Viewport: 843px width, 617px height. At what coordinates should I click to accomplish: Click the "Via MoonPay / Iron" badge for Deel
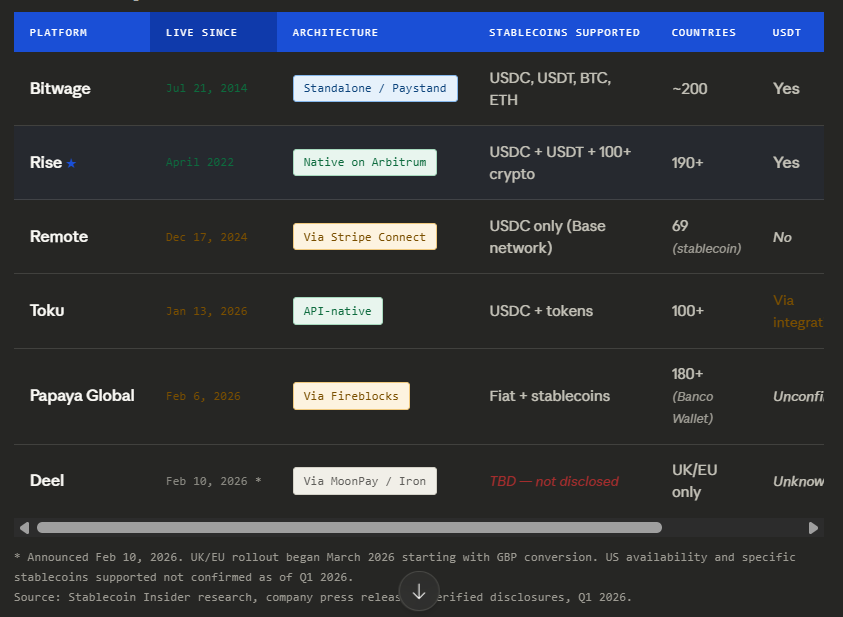364,481
